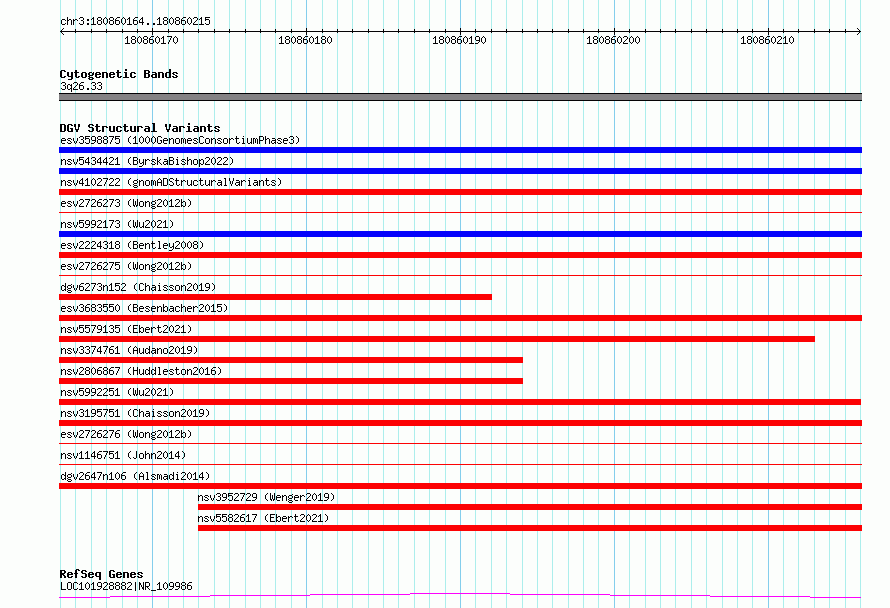Open the esv2726276 Wong2012b variant label

pyautogui.click(x=126, y=434)
